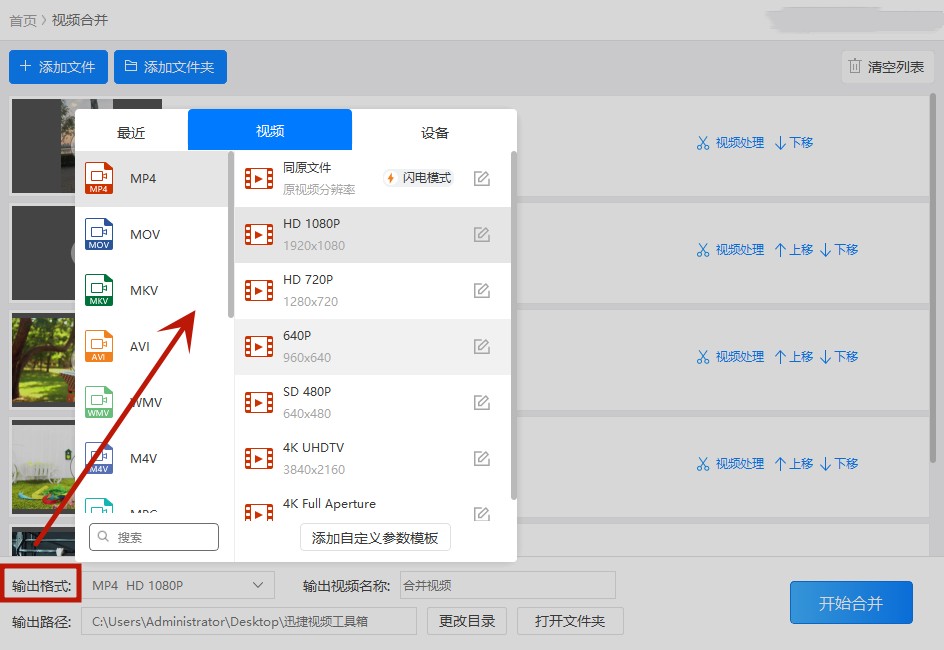Start merging with 开始合并 button

pyautogui.click(x=850, y=603)
